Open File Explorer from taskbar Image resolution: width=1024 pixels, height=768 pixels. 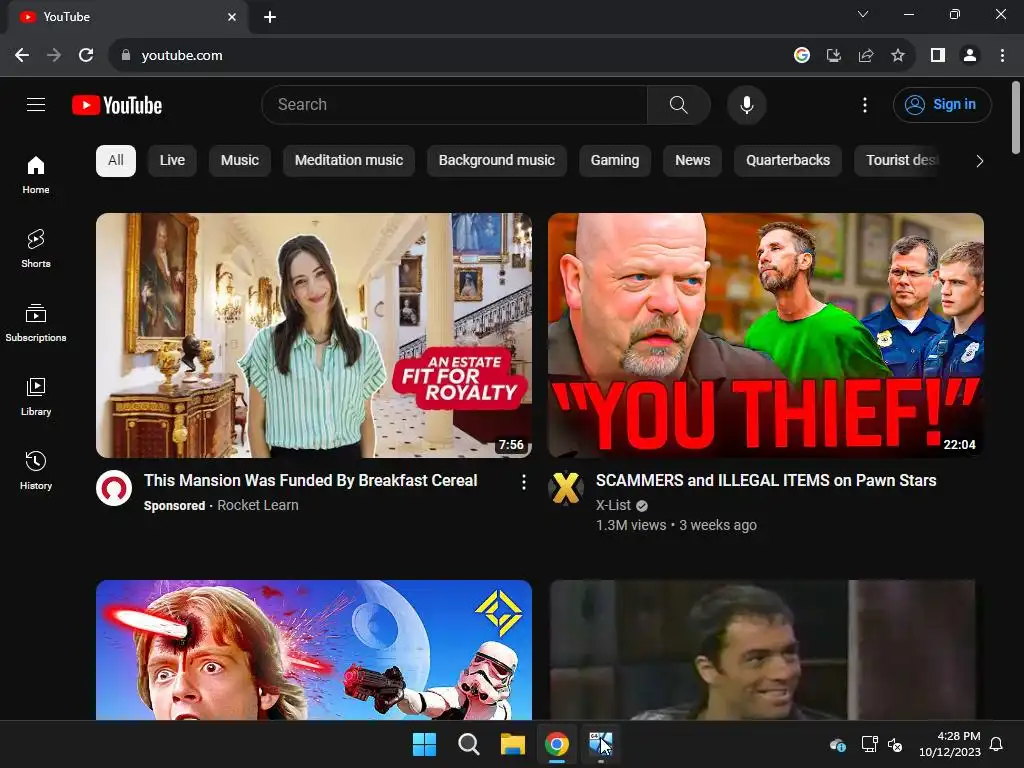[513, 744]
